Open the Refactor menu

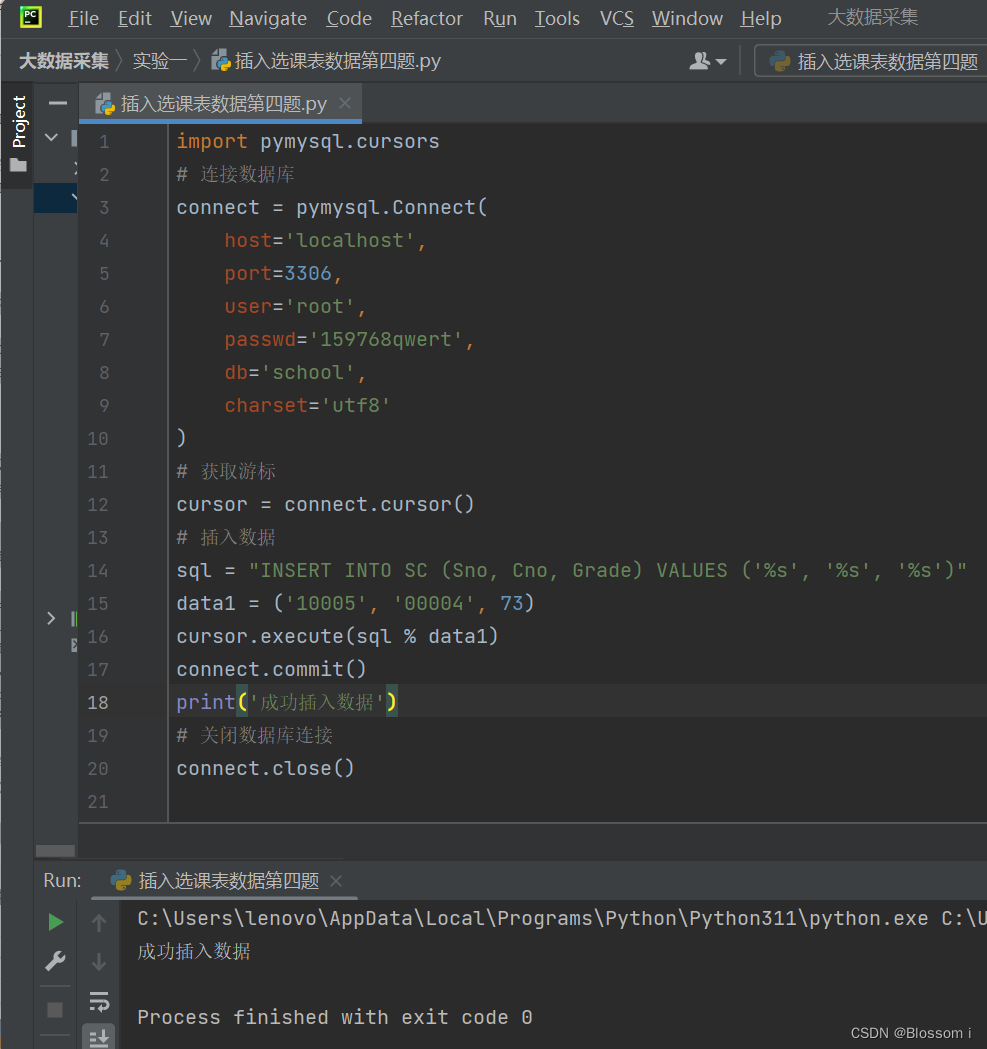tap(426, 18)
